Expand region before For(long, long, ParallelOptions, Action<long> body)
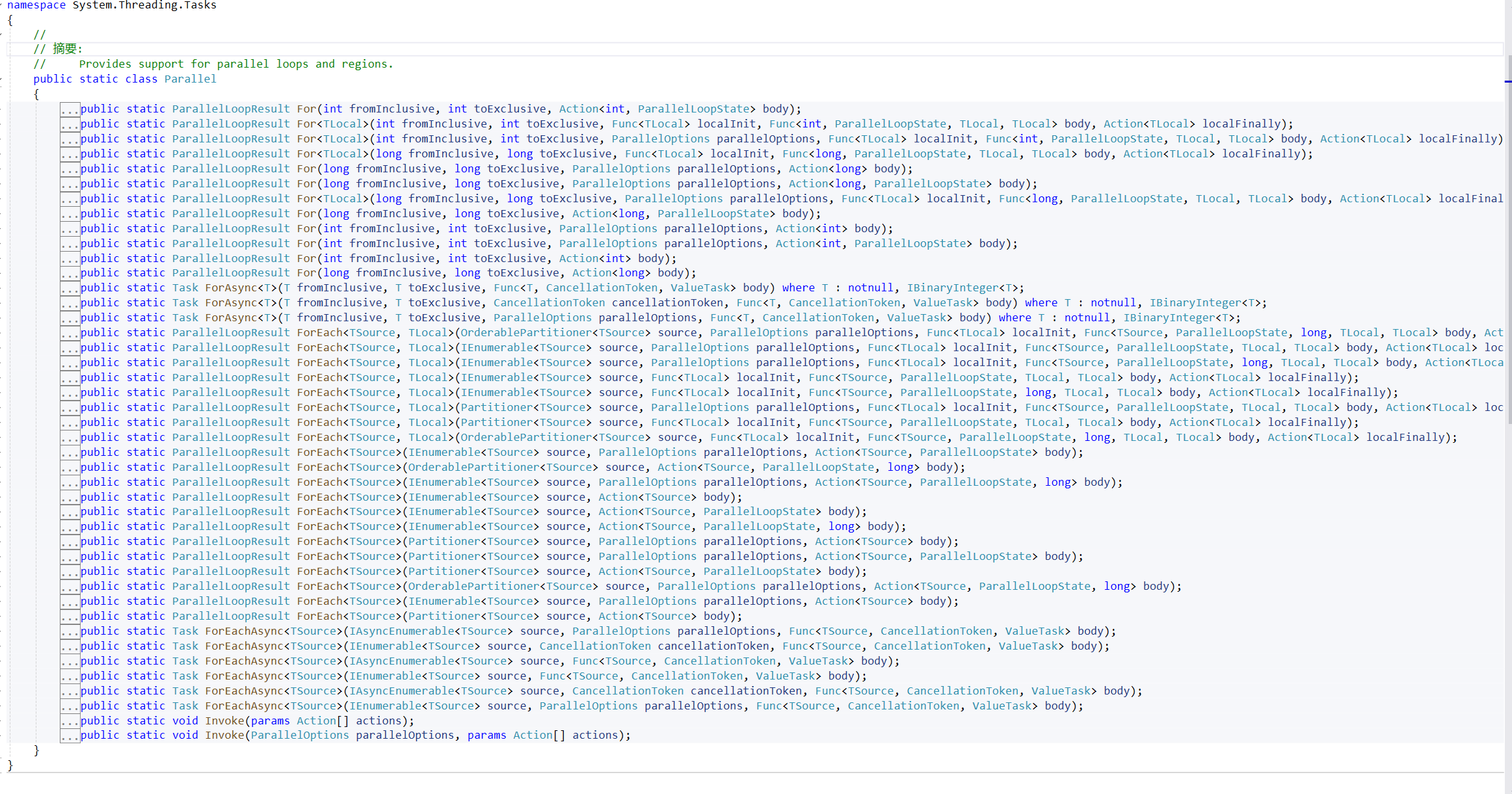1512x794 pixels. (x=70, y=169)
